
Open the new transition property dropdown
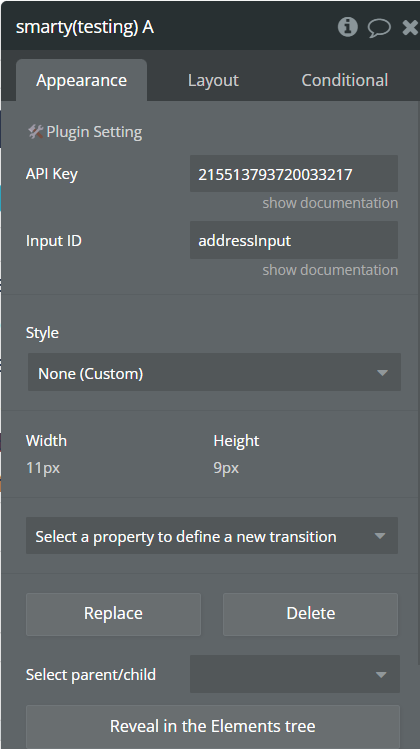click(x=212, y=535)
